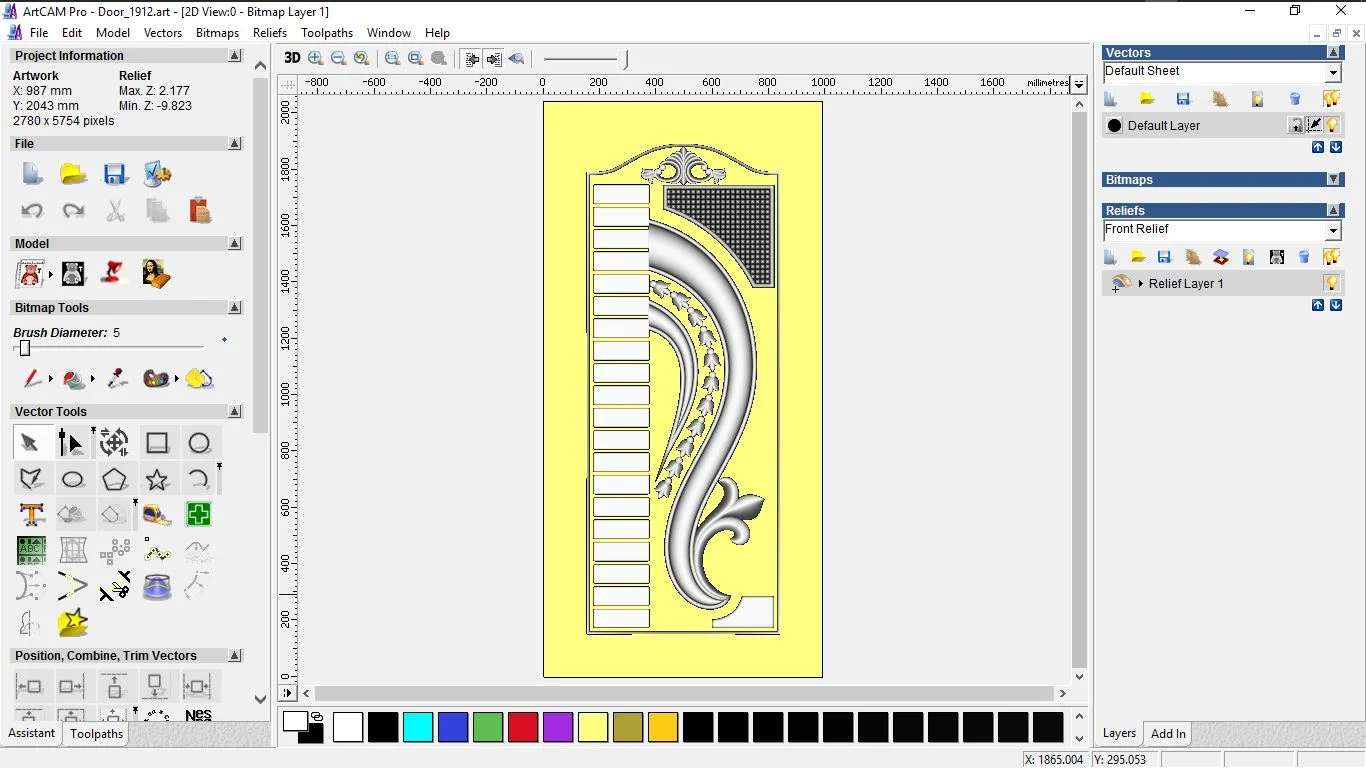Select the Create Rectangle vector tool
Image resolution: width=1366 pixels, height=768 pixels.
[157, 443]
